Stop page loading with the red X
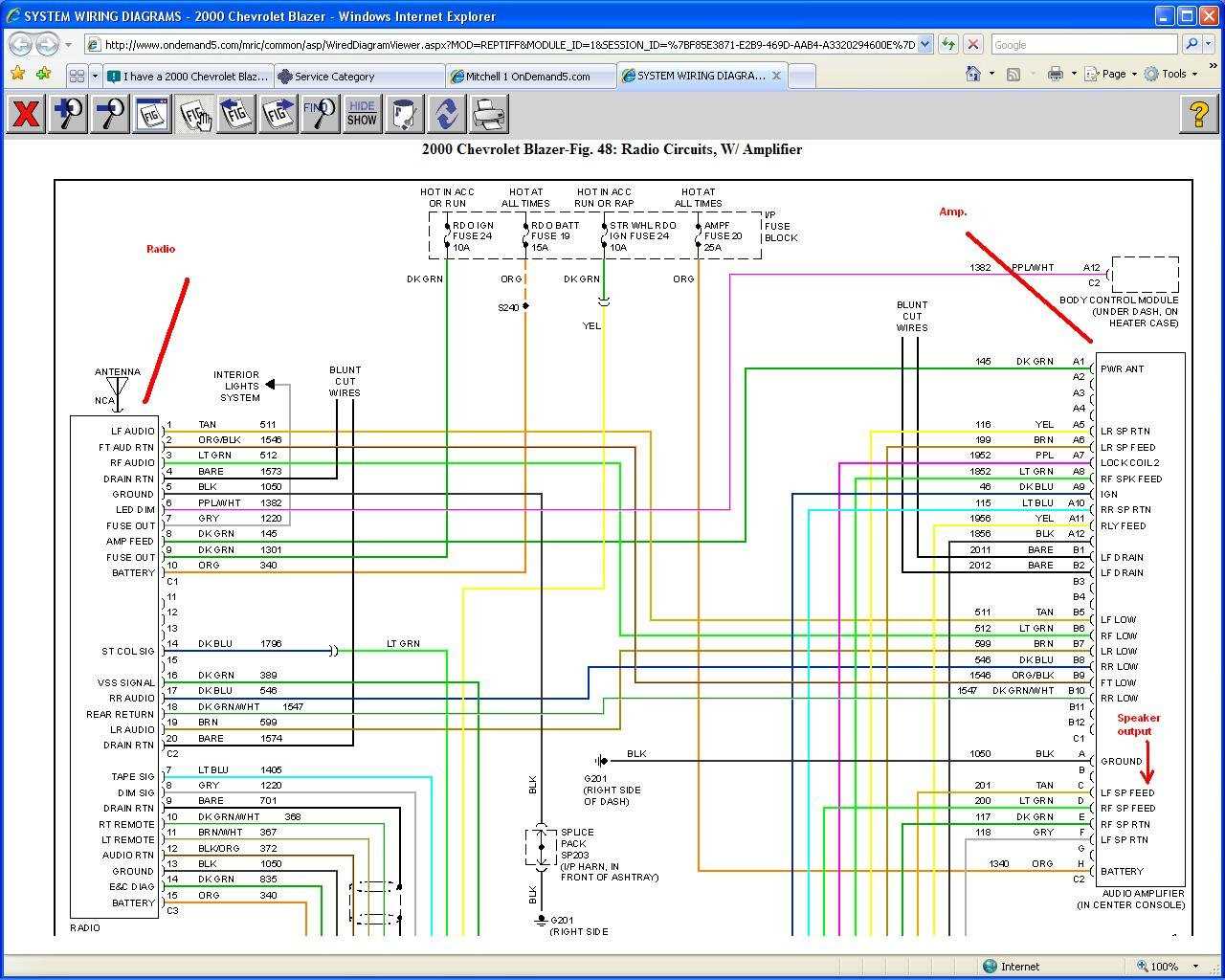Image resolution: width=1225 pixels, height=980 pixels. click(x=973, y=44)
